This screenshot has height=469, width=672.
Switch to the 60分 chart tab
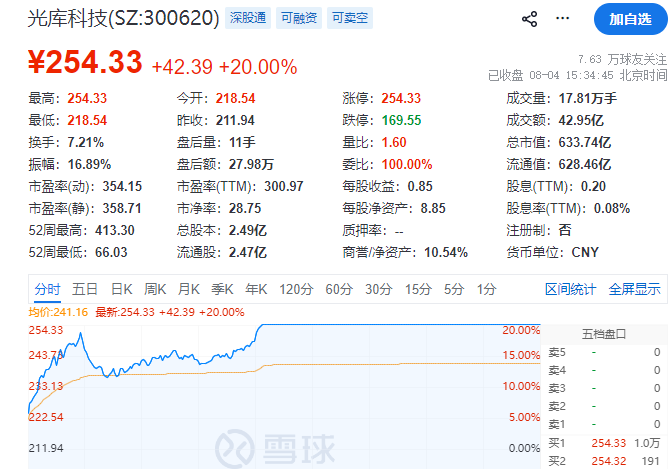point(339,289)
